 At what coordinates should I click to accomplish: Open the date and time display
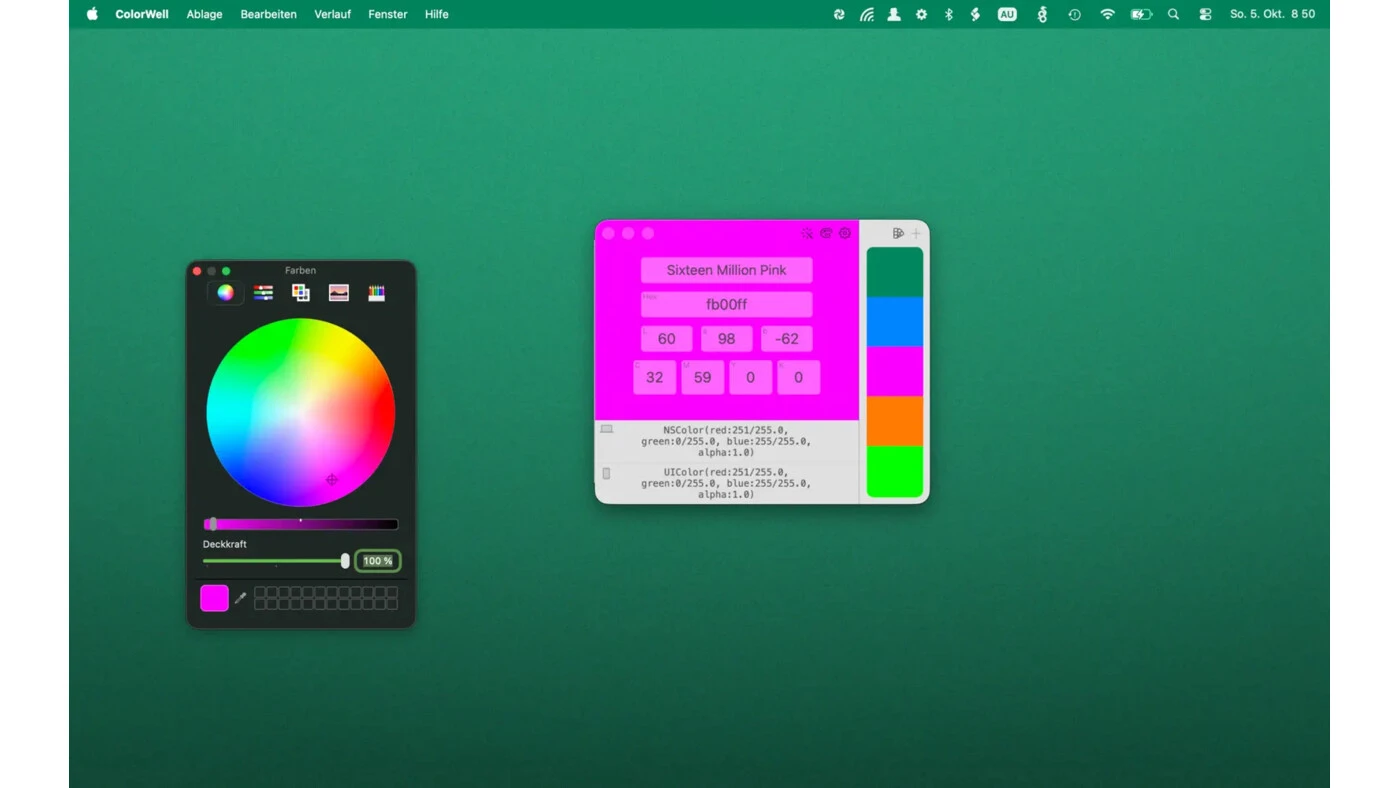click(x=1272, y=14)
